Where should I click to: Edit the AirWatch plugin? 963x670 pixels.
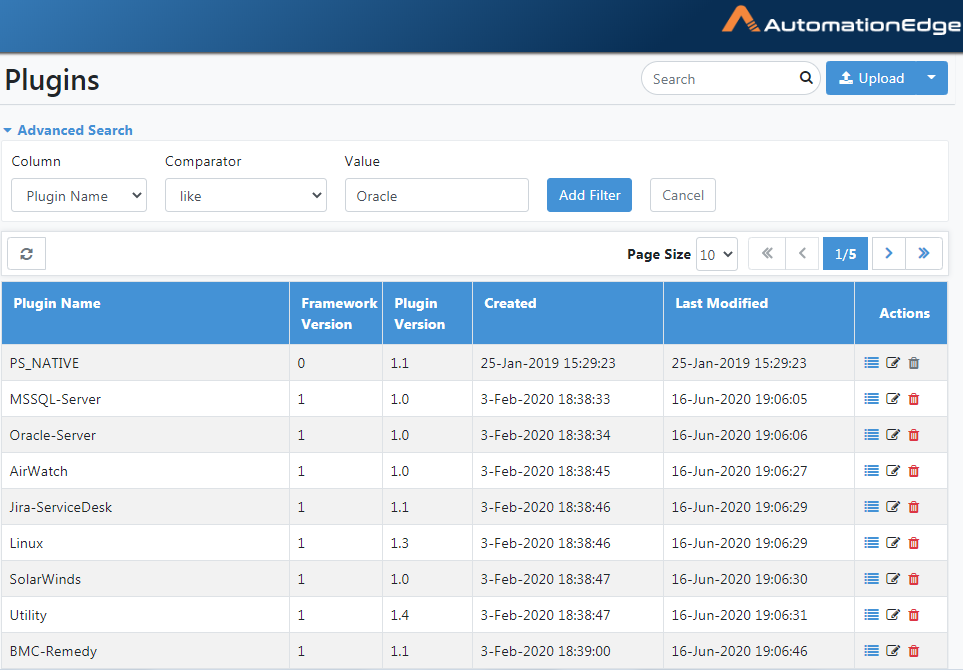pyautogui.click(x=893, y=471)
